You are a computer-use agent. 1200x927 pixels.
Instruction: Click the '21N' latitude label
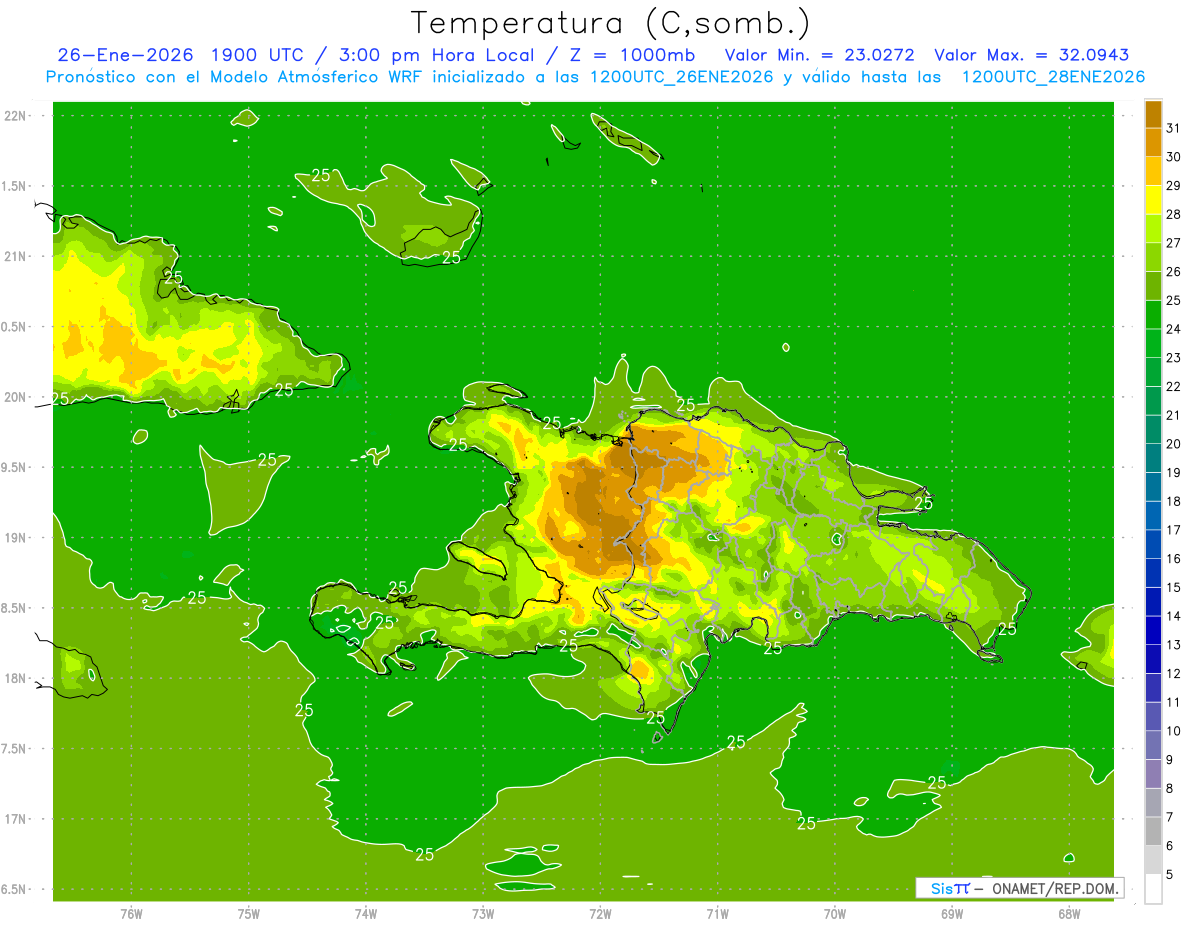(15, 257)
